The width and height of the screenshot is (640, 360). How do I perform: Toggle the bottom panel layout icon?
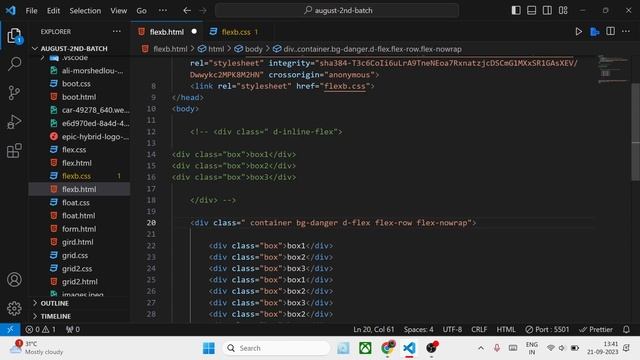531,11
